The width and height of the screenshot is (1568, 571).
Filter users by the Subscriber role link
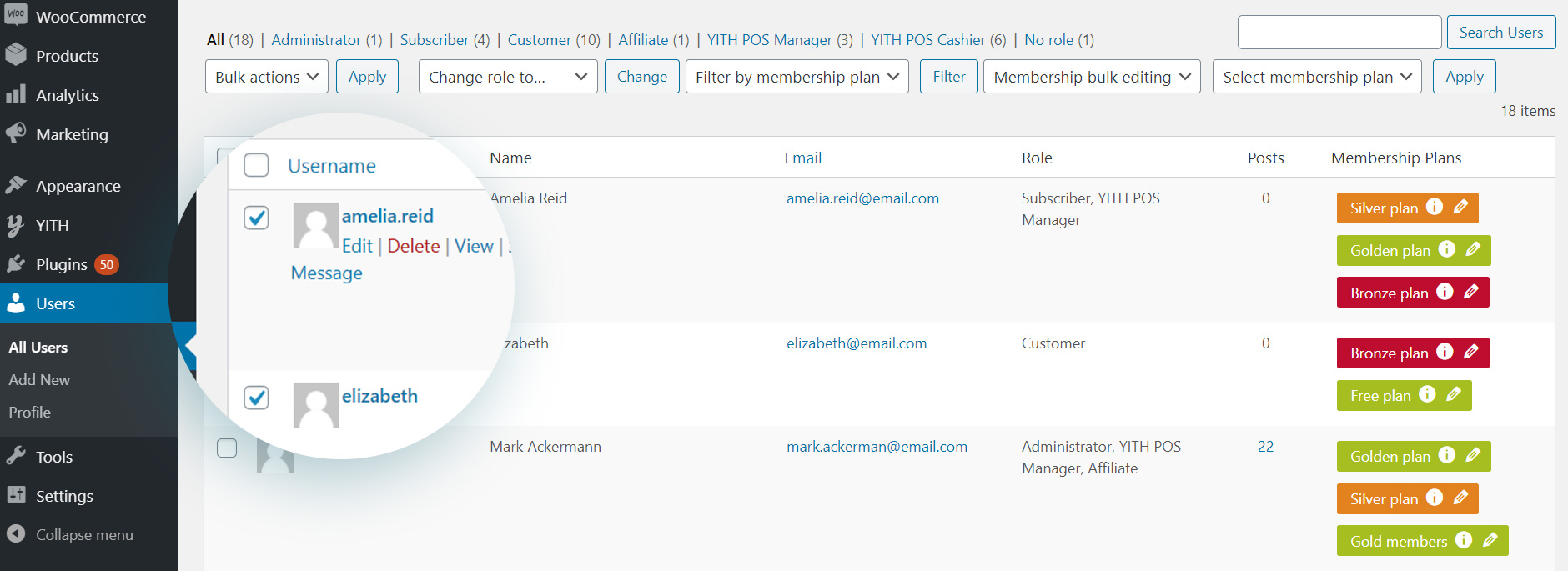pos(435,40)
